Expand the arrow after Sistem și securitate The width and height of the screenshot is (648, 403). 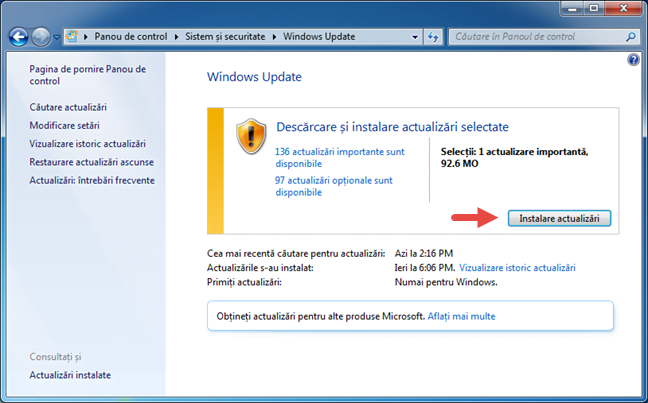(274, 37)
